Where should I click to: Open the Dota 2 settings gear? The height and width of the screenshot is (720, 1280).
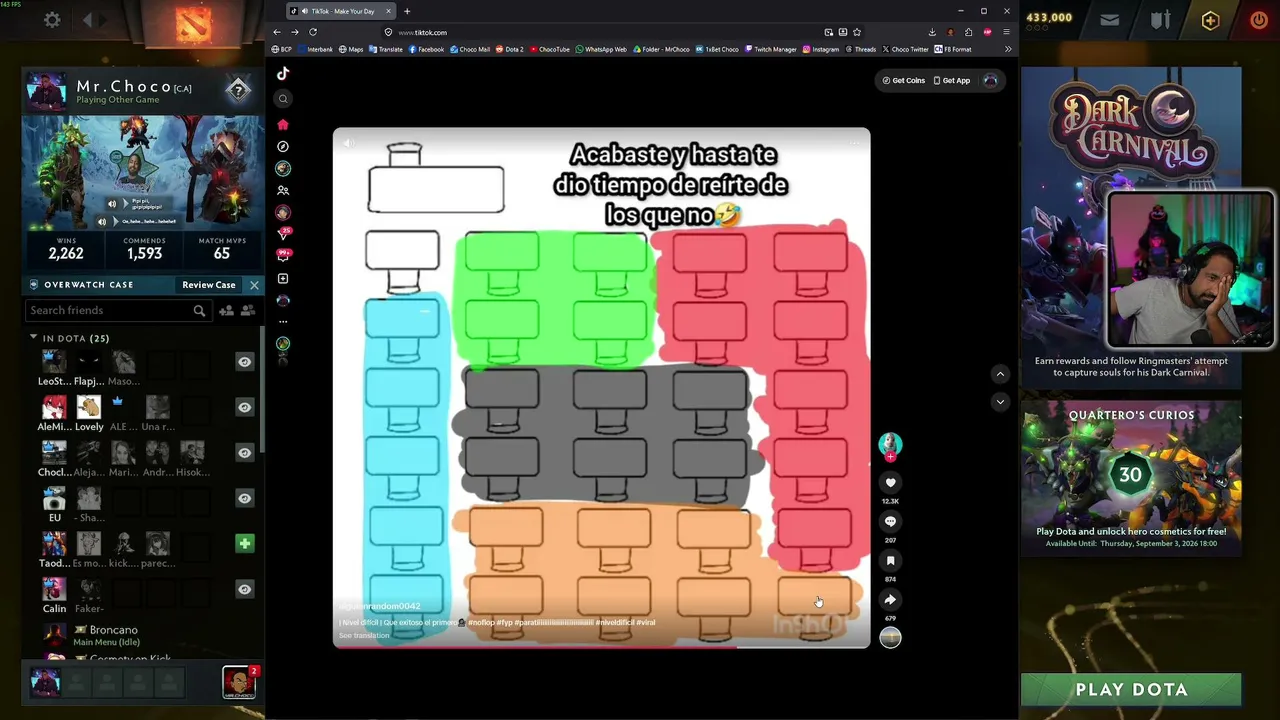tap(52, 19)
